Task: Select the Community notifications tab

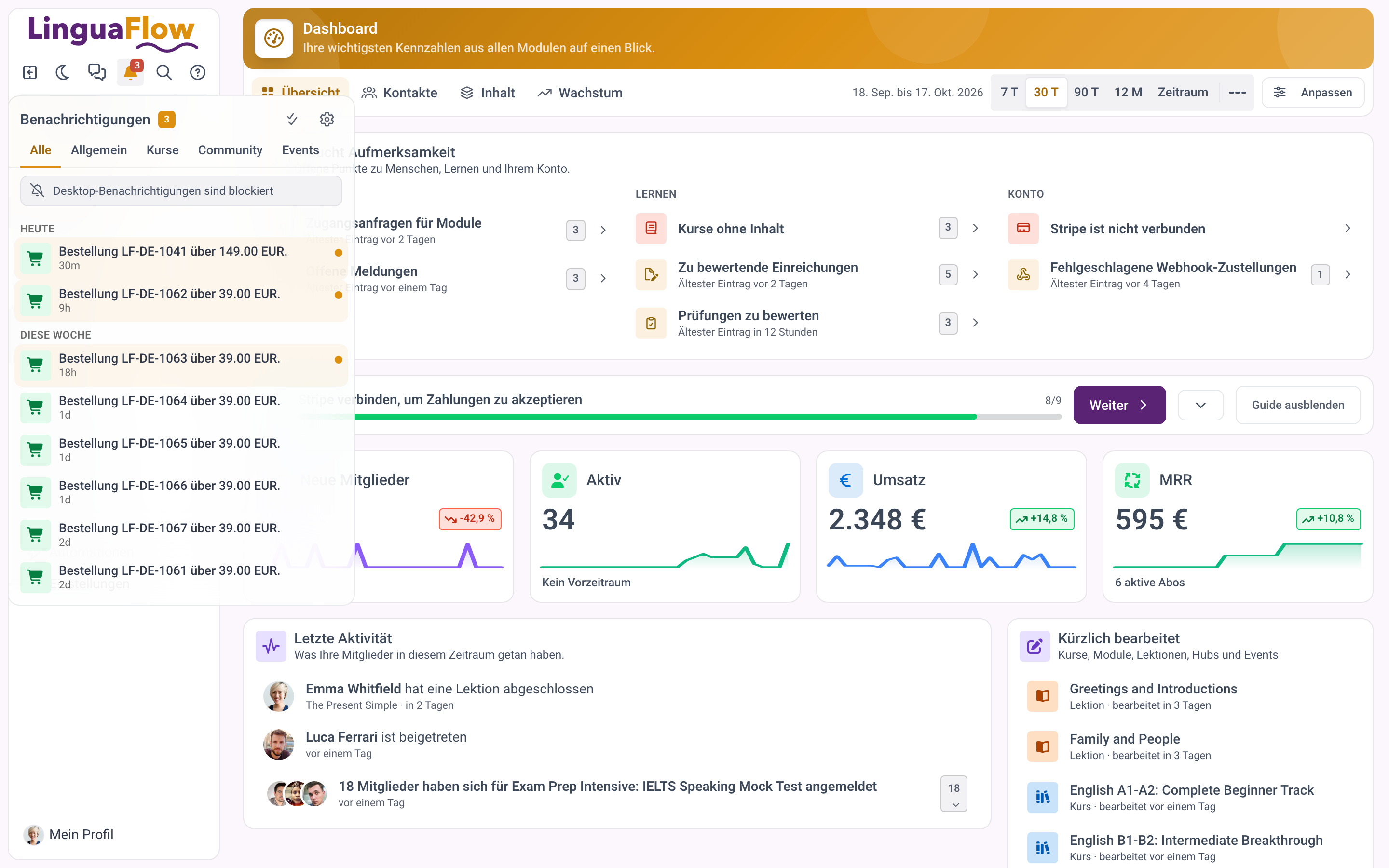Action: click(x=230, y=150)
